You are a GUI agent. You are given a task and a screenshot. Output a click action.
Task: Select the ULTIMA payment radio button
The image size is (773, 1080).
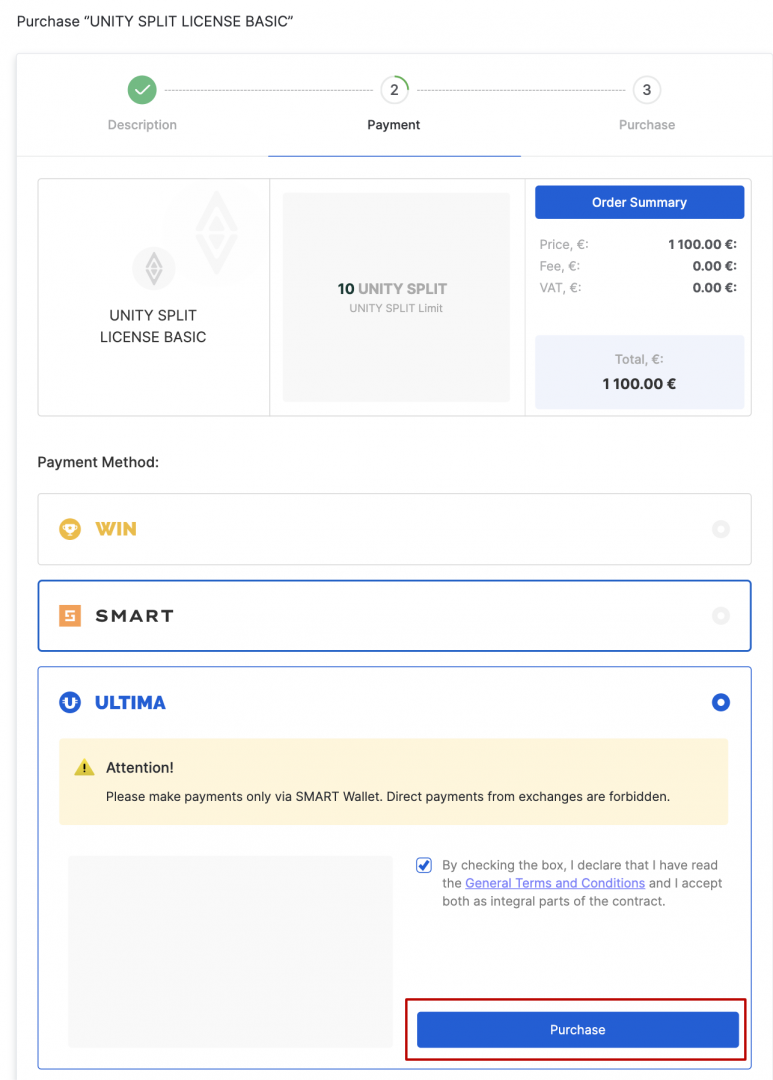[x=721, y=703]
